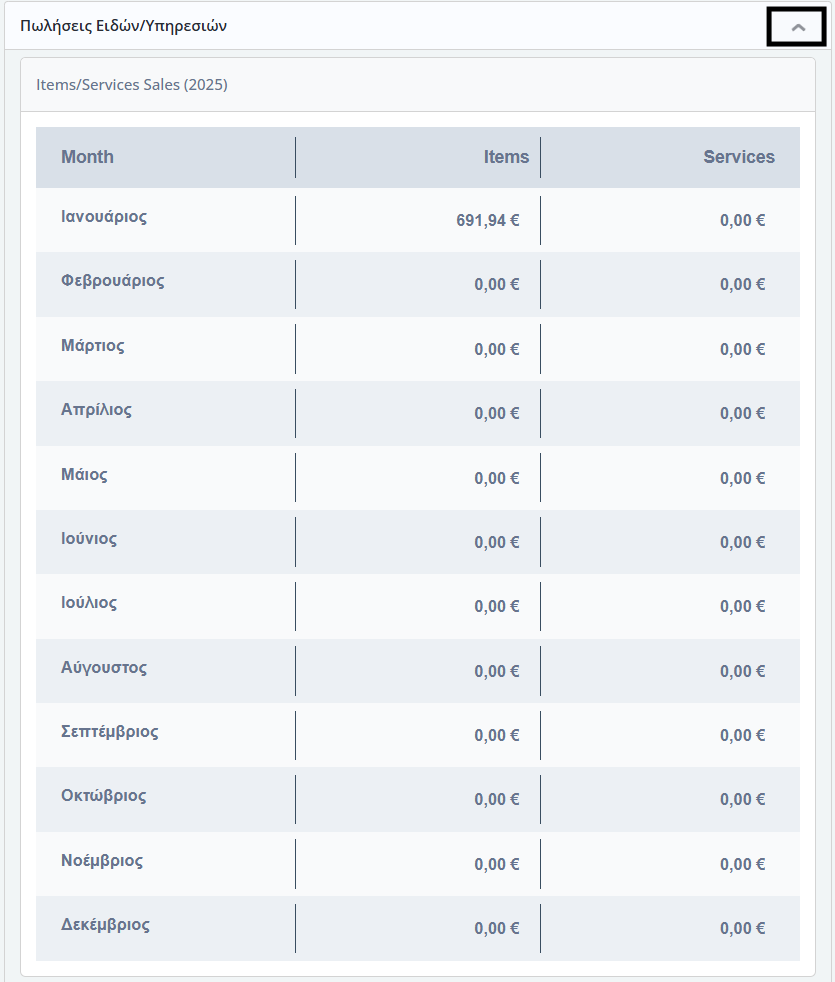Select the Items column header
The height and width of the screenshot is (982, 835).
[x=506, y=157]
